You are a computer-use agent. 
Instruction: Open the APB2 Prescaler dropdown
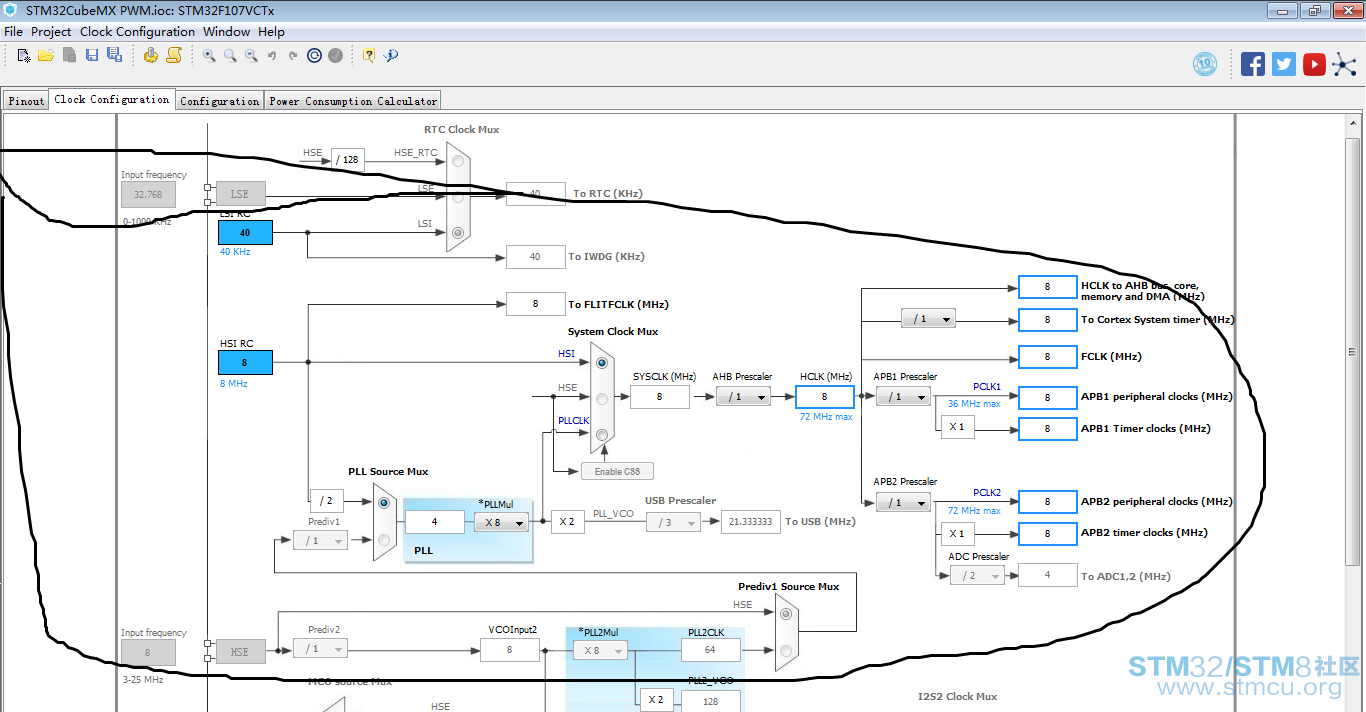click(903, 503)
